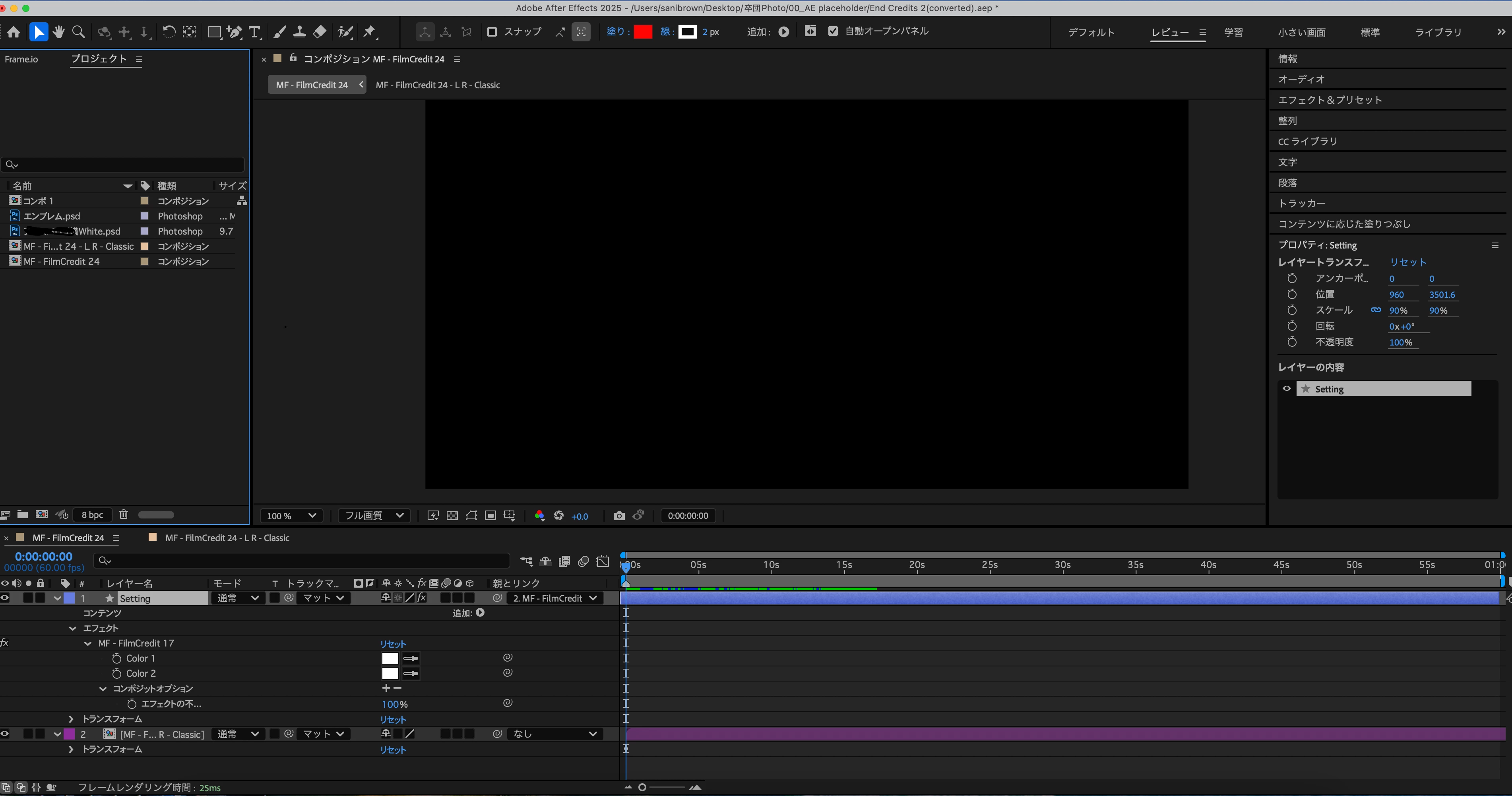Select the Puppet Pin tool

pyautogui.click(x=369, y=32)
